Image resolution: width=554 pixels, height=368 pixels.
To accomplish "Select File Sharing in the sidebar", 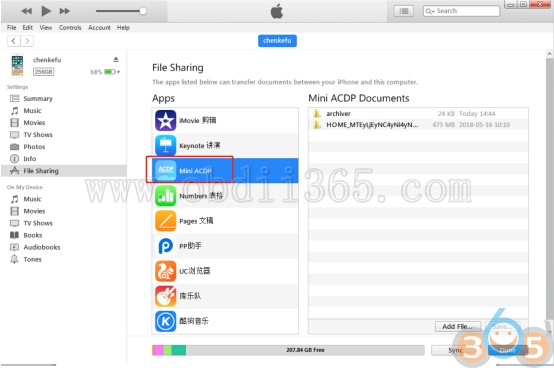I will (64, 171).
